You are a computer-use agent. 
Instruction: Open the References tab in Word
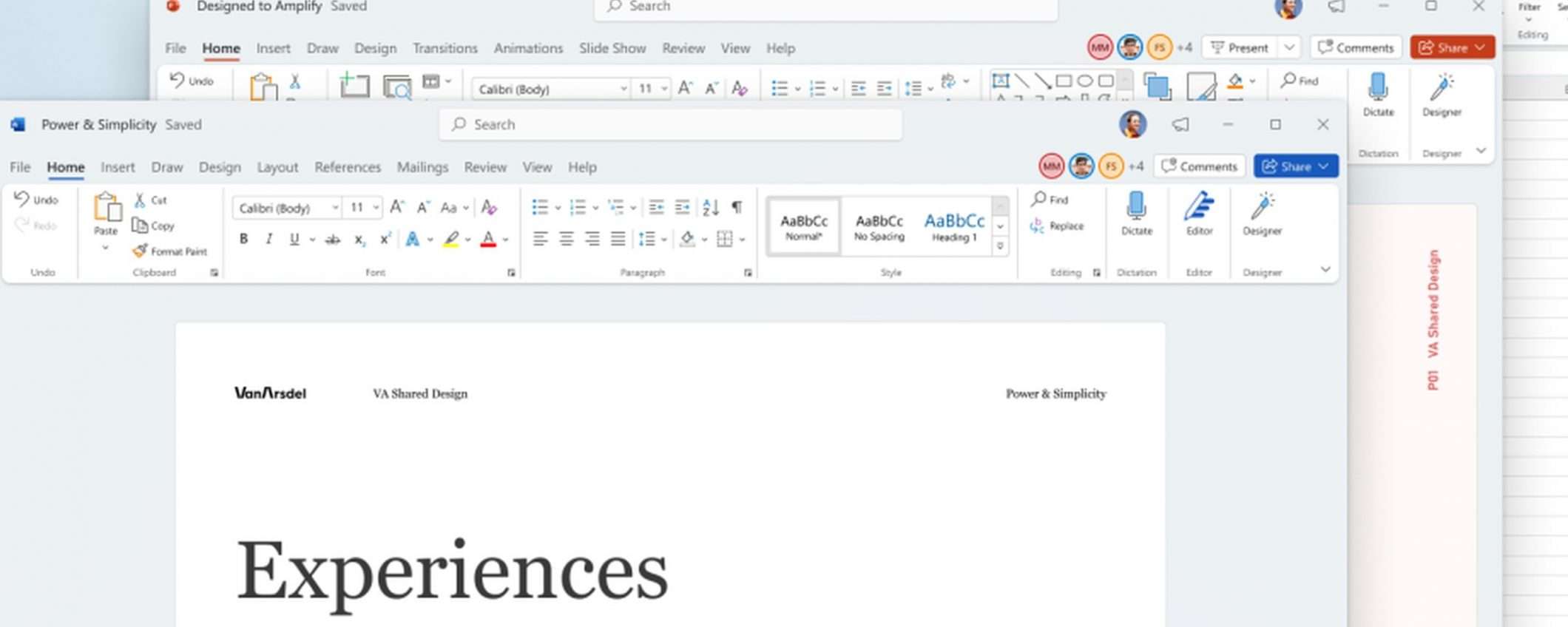click(x=347, y=167)
